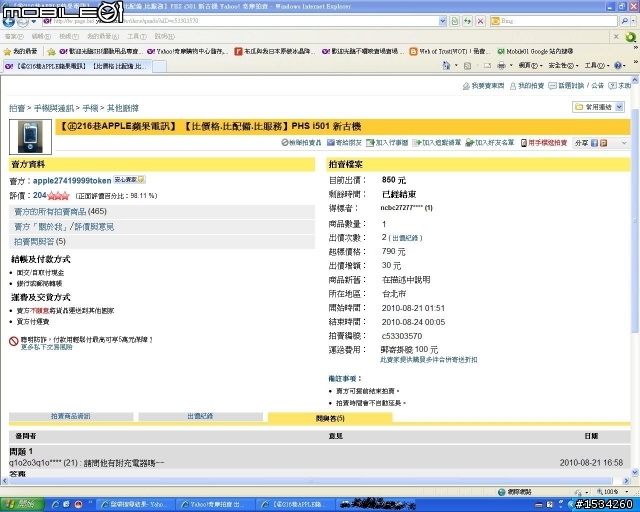
Task: Click the combined shipping discount link
Action: 429,360
